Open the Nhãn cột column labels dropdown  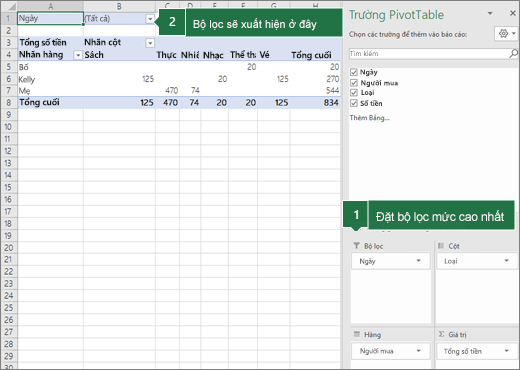[150, 43]
